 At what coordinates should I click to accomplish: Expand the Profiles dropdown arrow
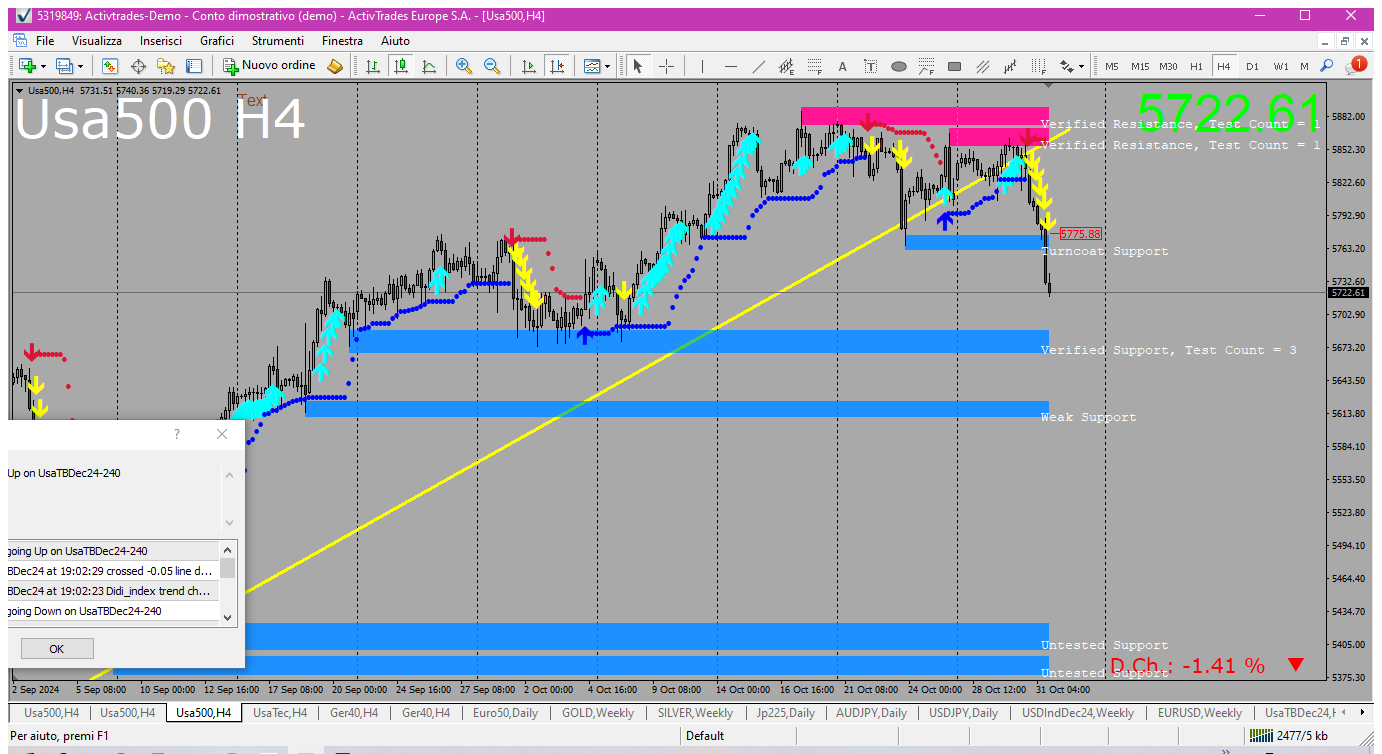tap(81, 66)
